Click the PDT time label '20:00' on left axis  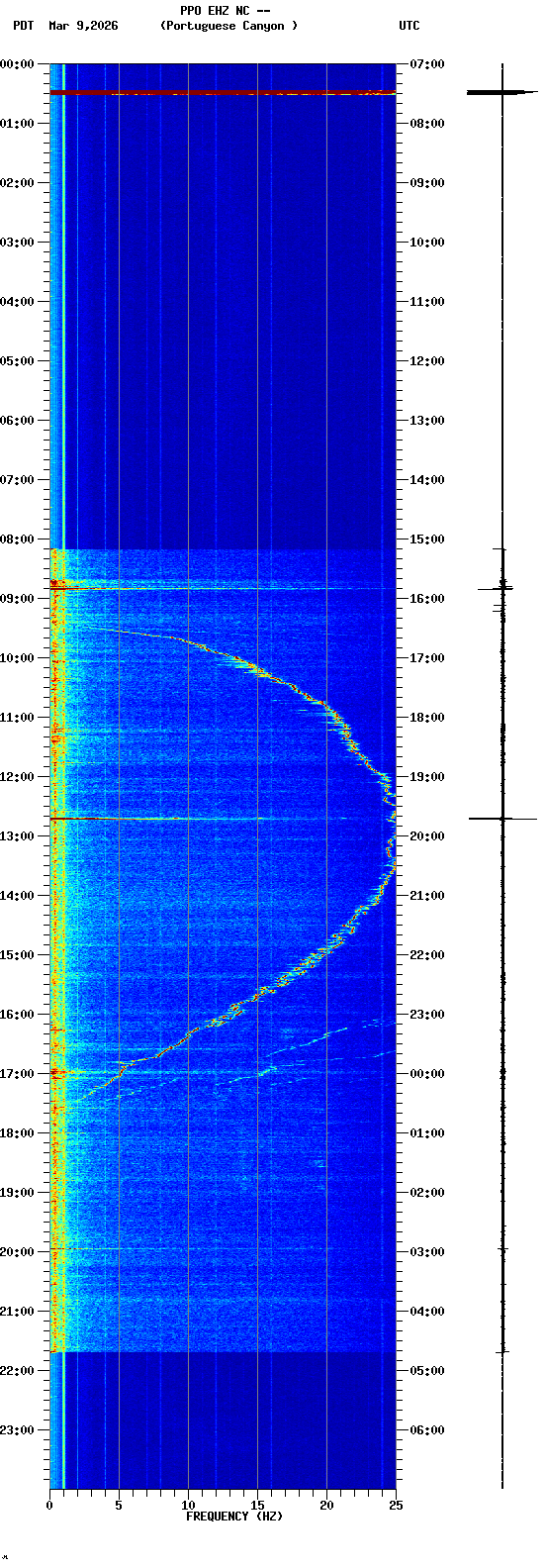click(x=17, y=1252)
